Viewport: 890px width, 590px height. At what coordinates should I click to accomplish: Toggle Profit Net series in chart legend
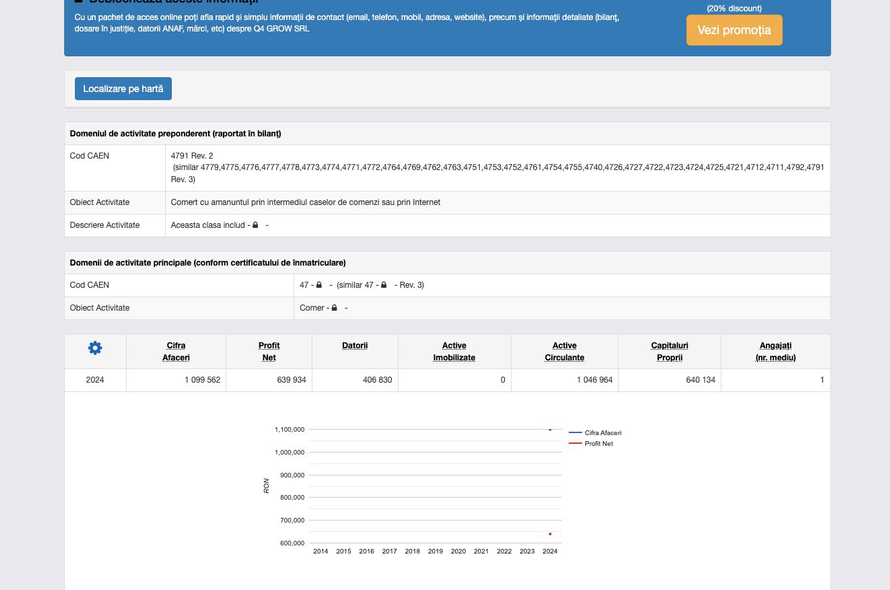click(x=591, y=443)
